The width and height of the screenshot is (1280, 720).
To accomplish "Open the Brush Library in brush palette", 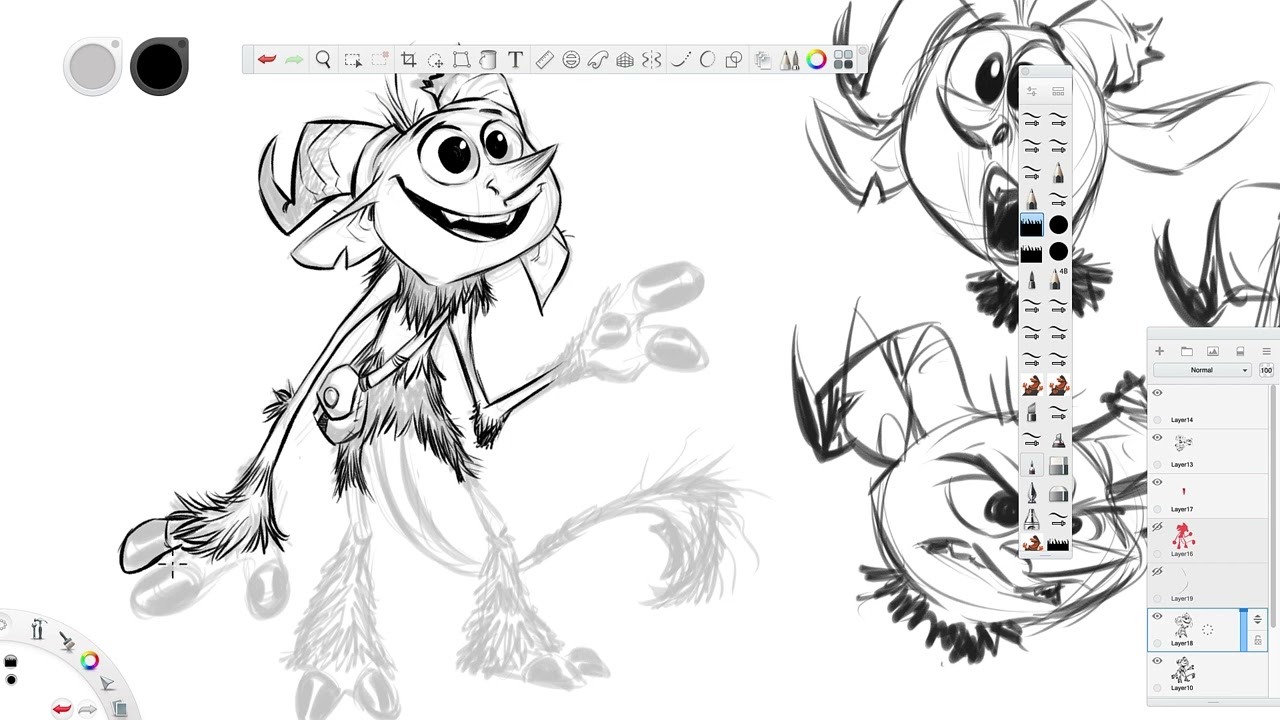I will tap(1058, 91).
